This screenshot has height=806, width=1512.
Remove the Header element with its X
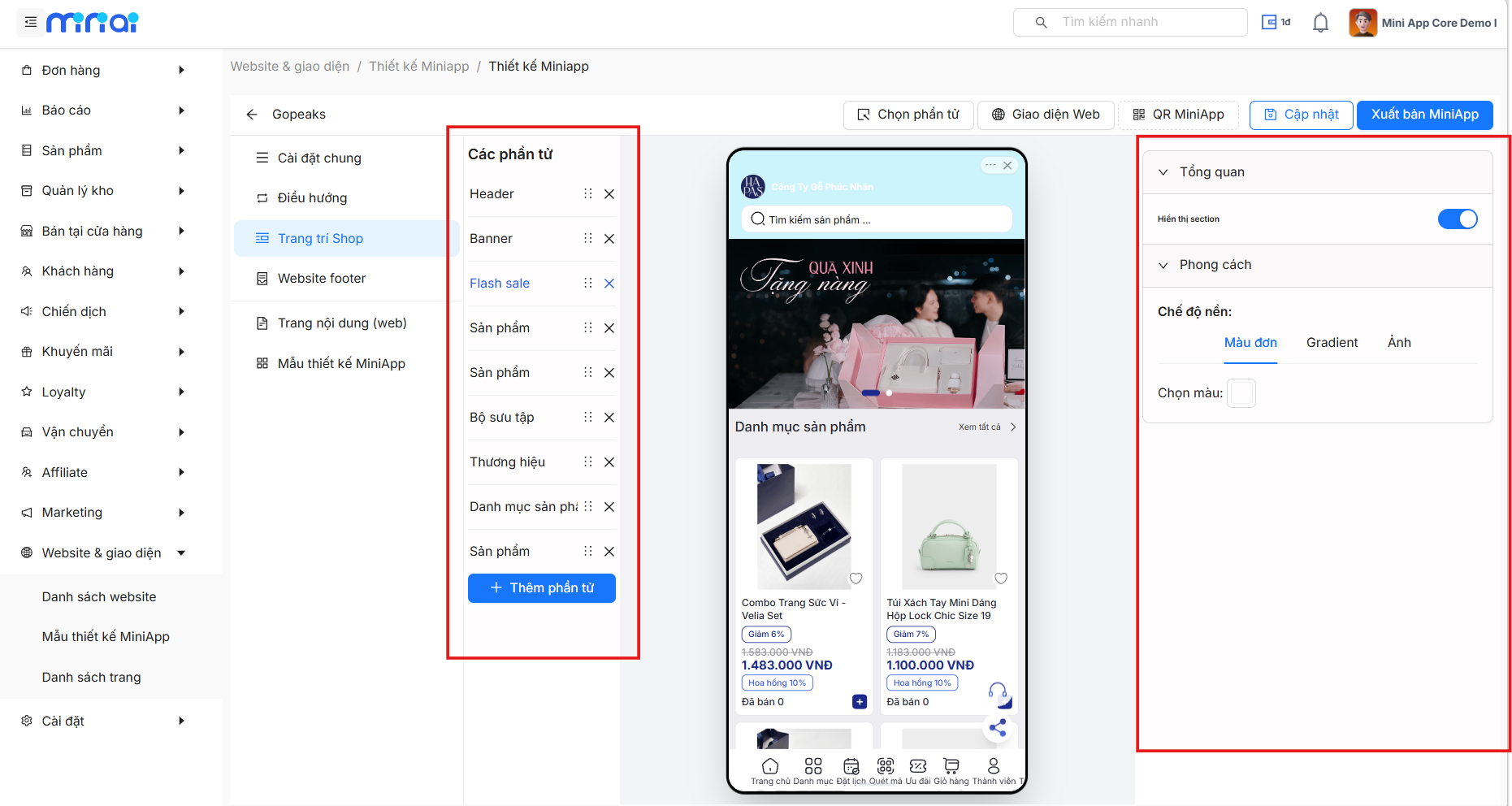609,194
